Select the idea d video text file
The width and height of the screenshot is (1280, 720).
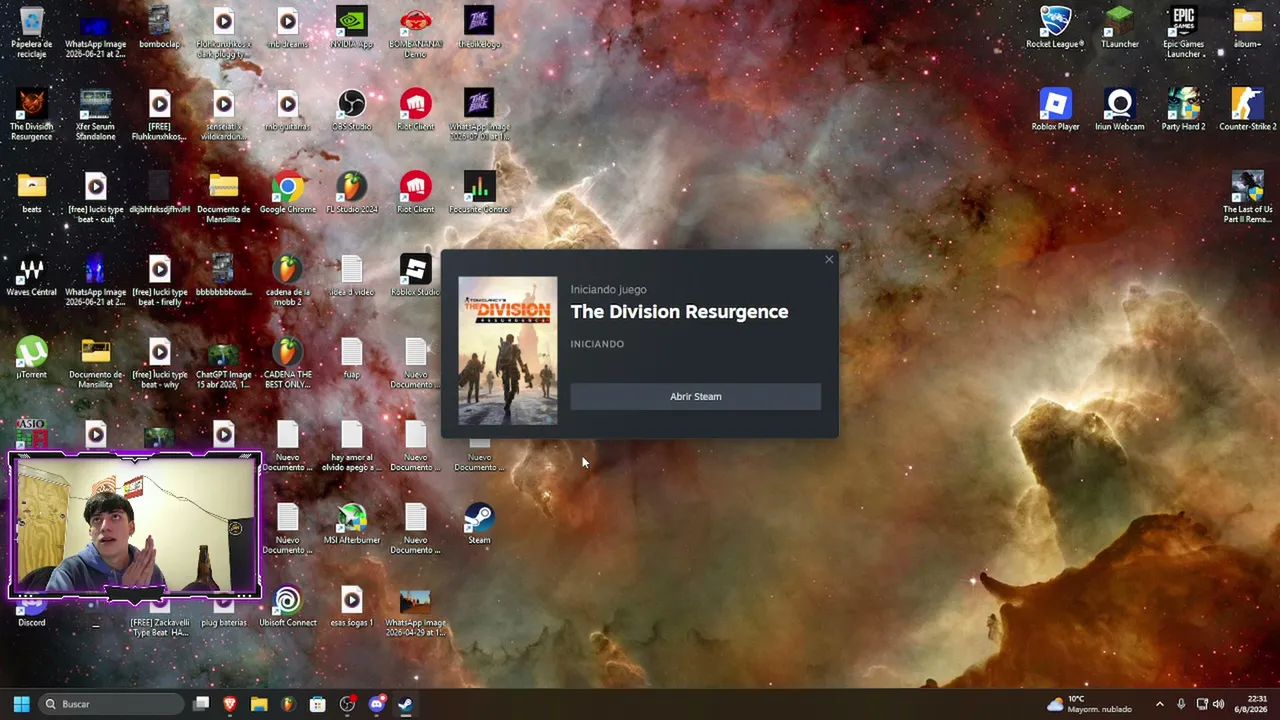352,276
